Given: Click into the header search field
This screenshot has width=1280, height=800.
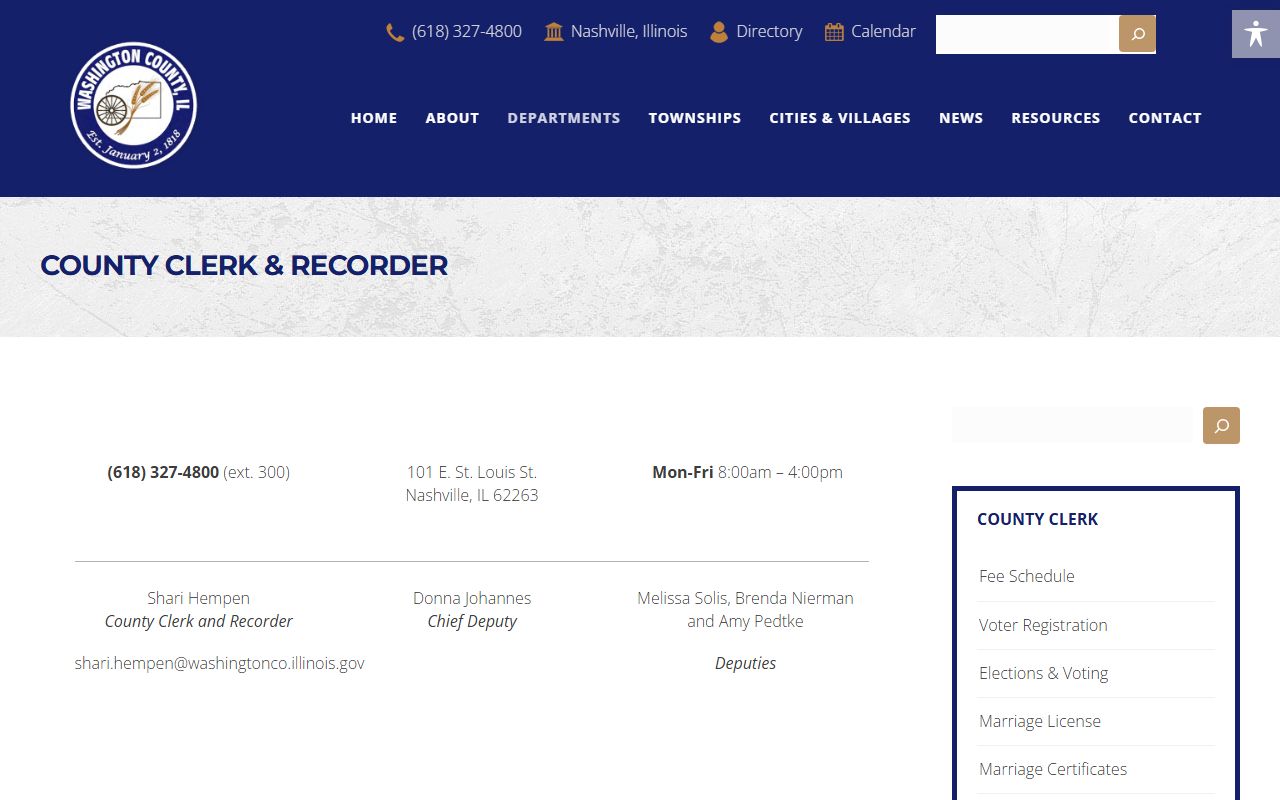Looking at the screenshot, I should pos(1027,34).
